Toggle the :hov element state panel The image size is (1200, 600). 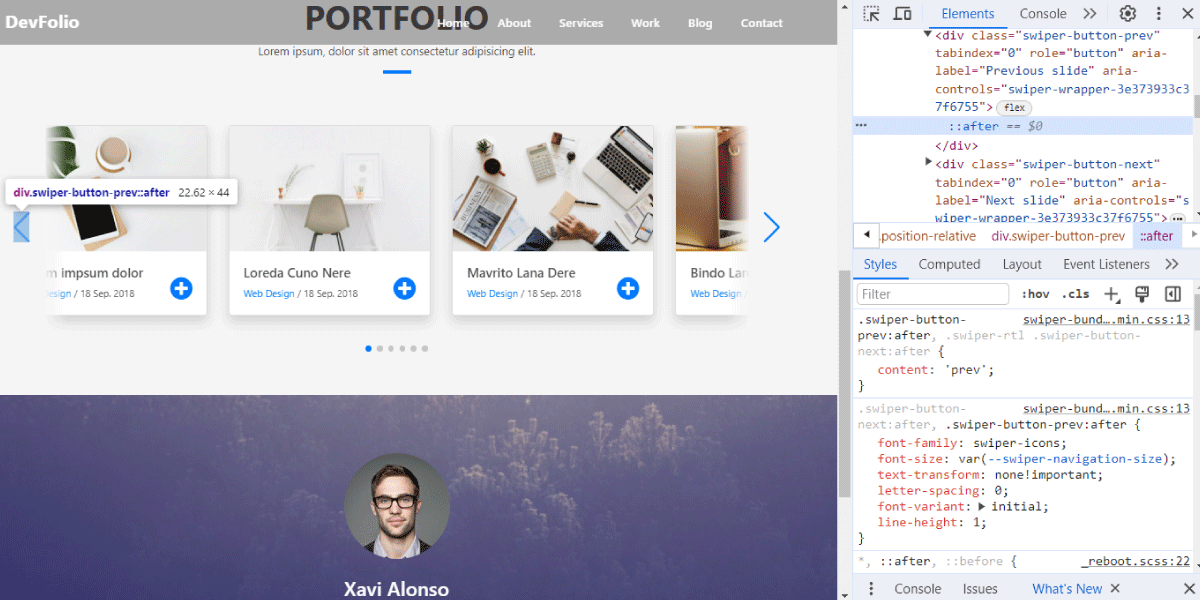click(1036, 294)
